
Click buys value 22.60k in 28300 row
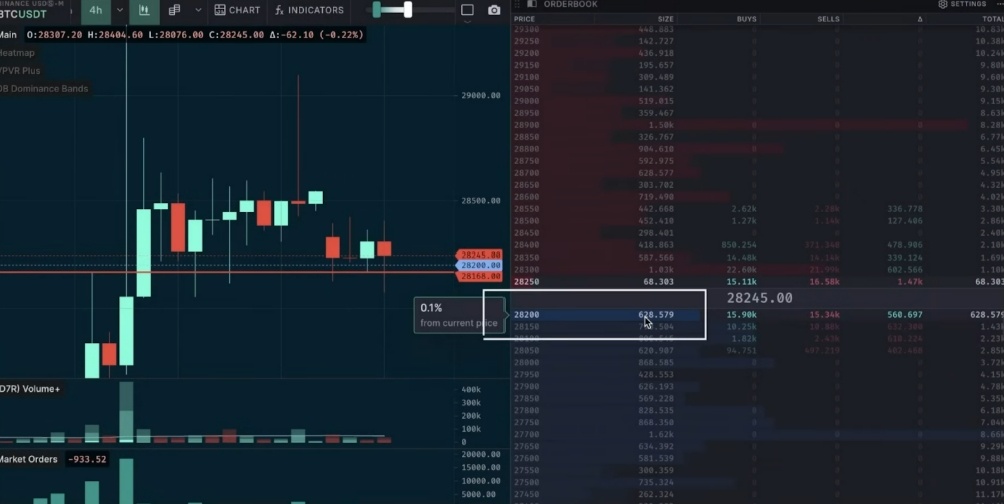[741, 270]
